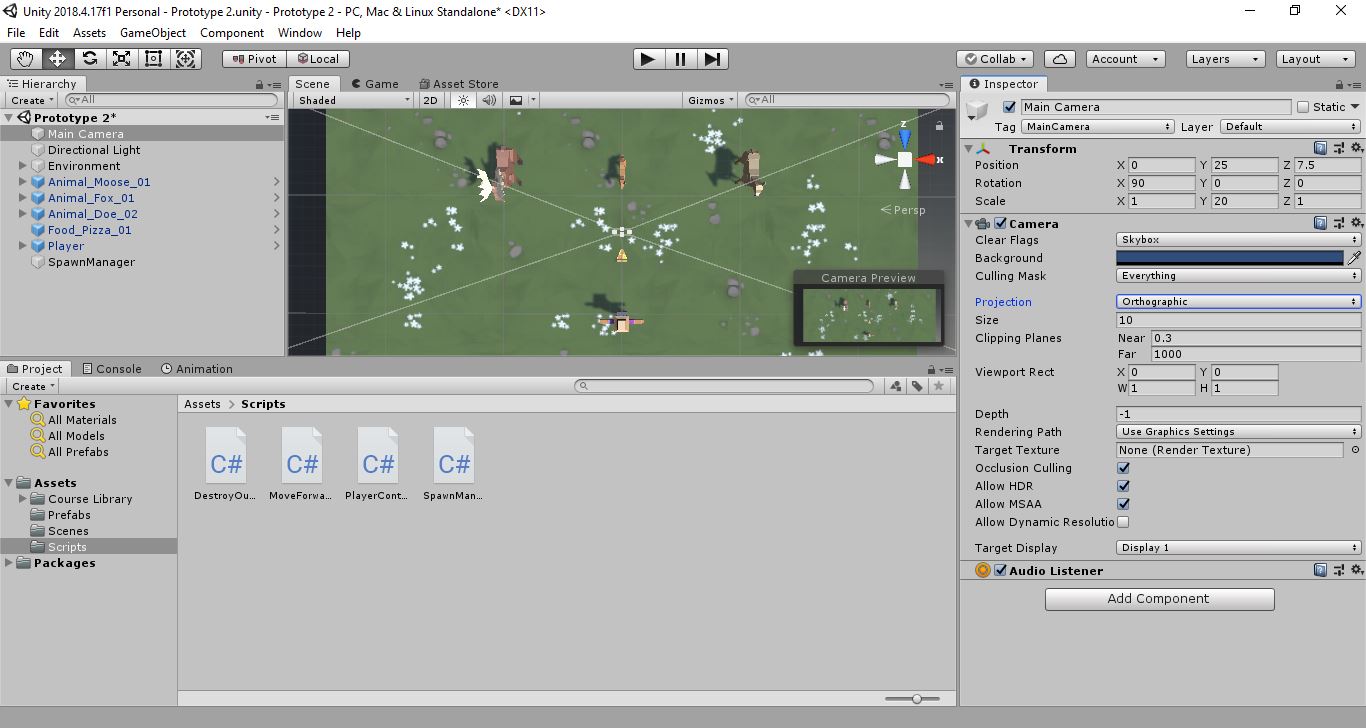Click search by label tag icon

pos(917,386)
